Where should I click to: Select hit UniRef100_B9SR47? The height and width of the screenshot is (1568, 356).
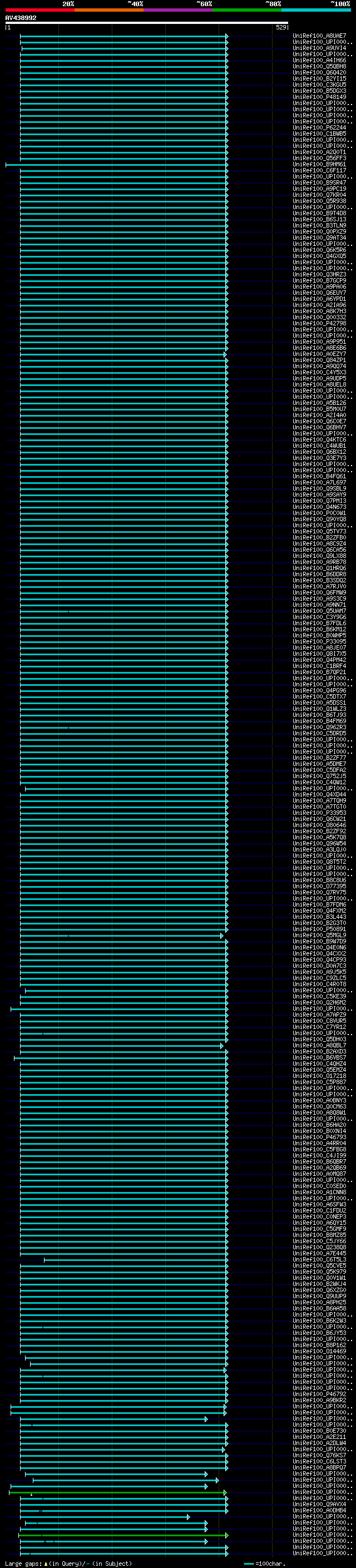point(319,182)
